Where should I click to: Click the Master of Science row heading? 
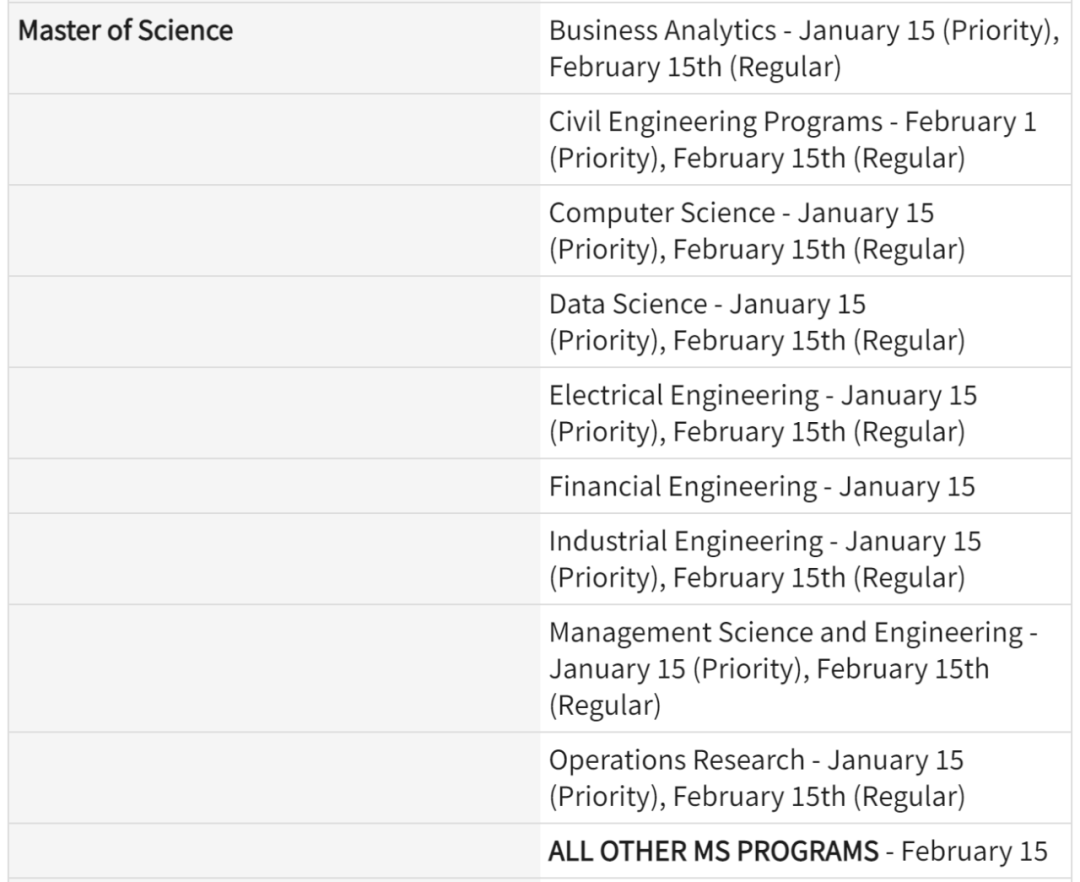coord(126,31)
